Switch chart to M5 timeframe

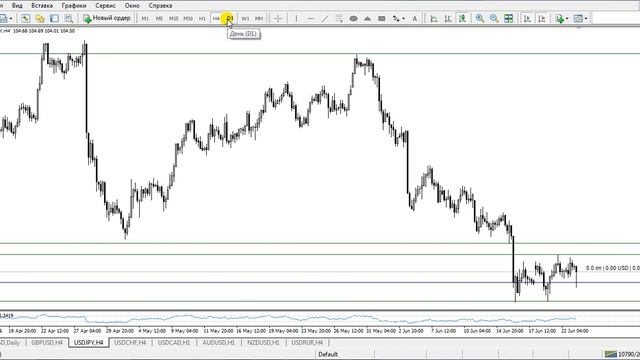click(x=159, y=18)
